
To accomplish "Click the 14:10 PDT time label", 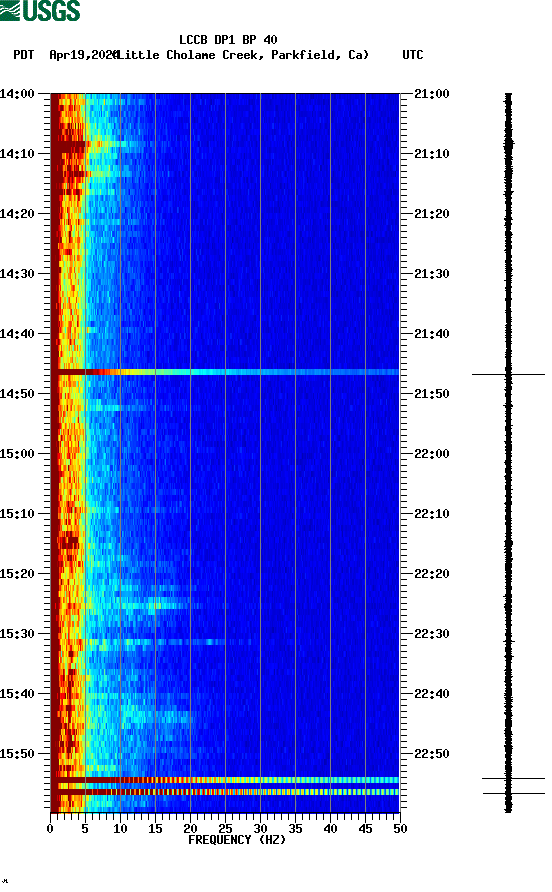I will coord(17,154).
